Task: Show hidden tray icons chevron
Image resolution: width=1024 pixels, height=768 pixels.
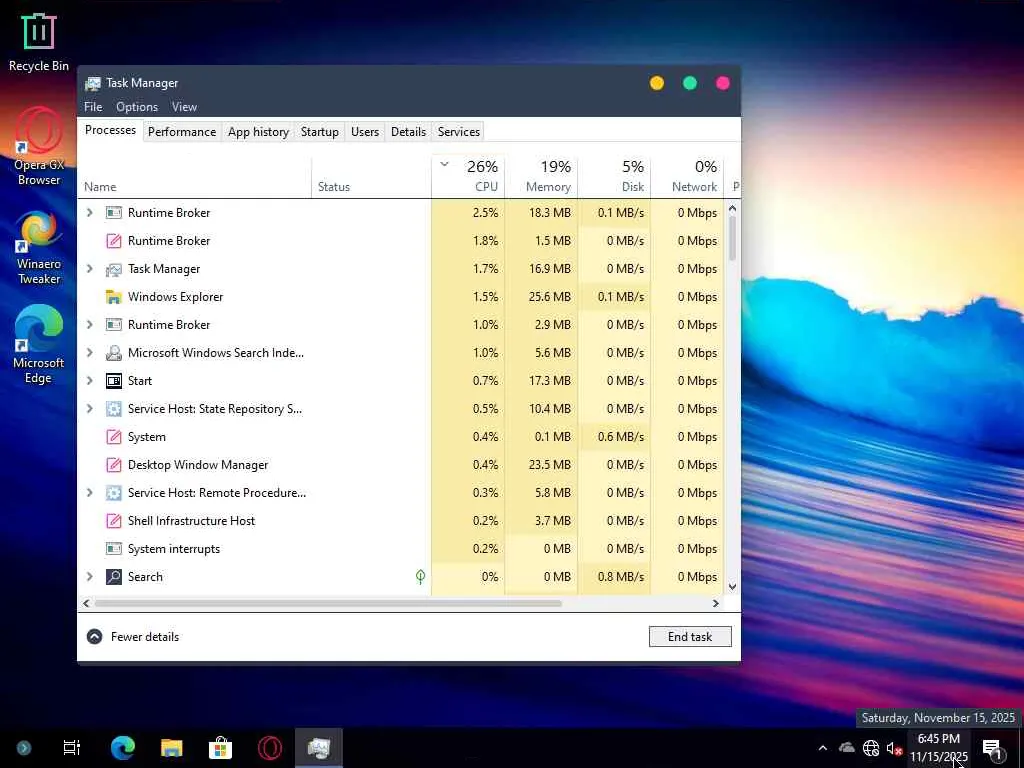Action: click(x=823, y=748)
